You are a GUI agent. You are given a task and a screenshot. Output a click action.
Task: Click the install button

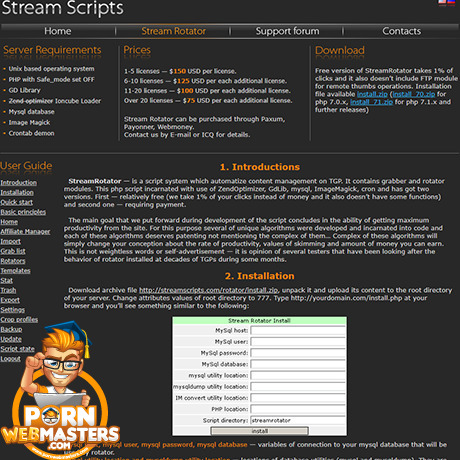[259, 431]
